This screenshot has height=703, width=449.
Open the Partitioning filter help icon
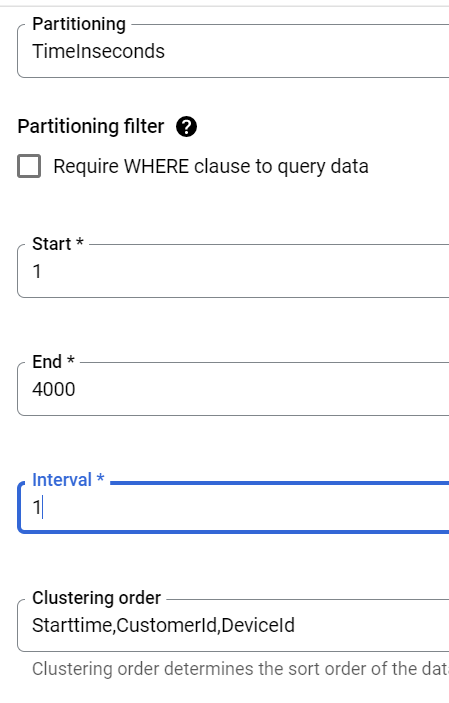coord(186,126)
